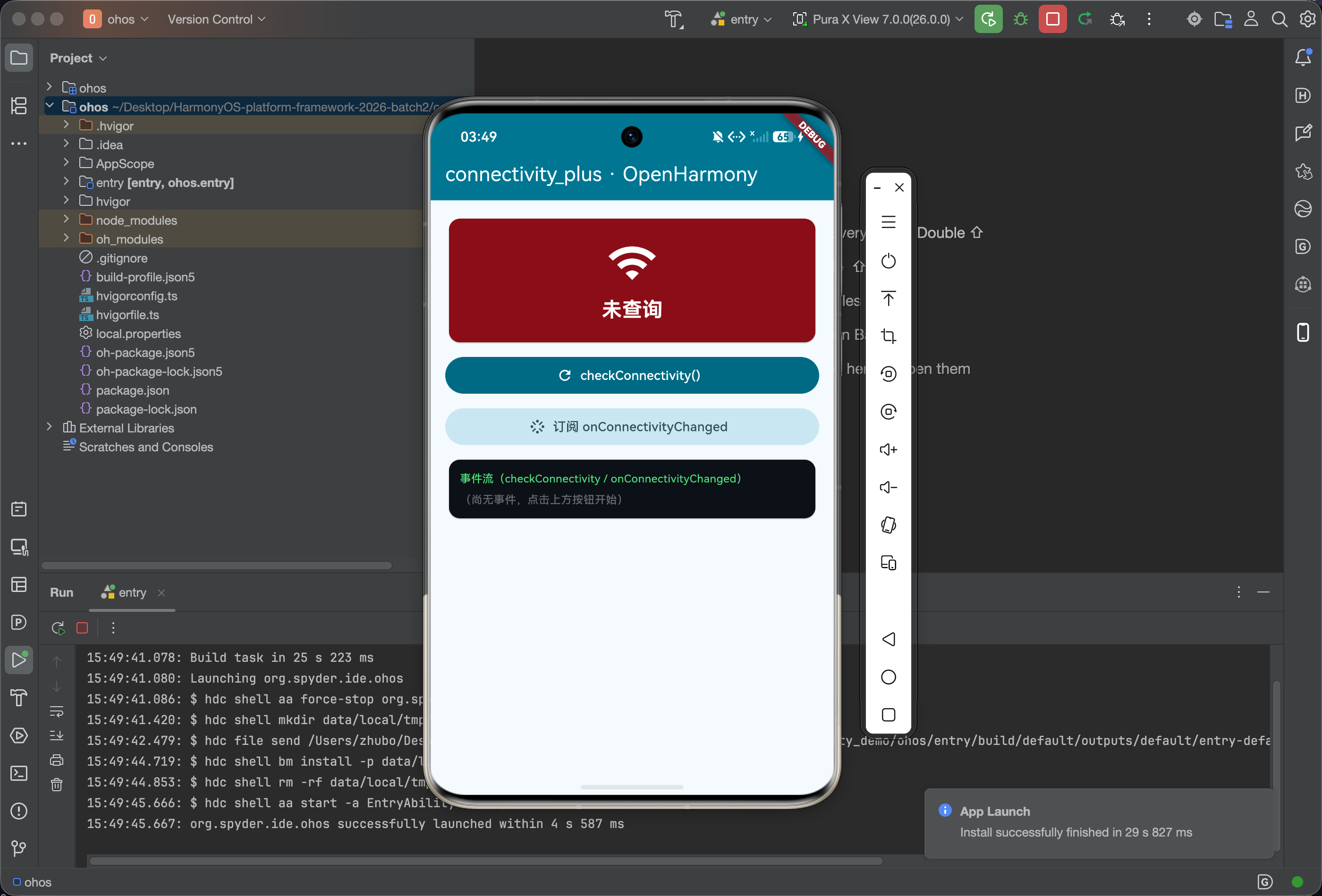
Task: Open the left sidebar more tool windows menu
Action: click(19, 144)
